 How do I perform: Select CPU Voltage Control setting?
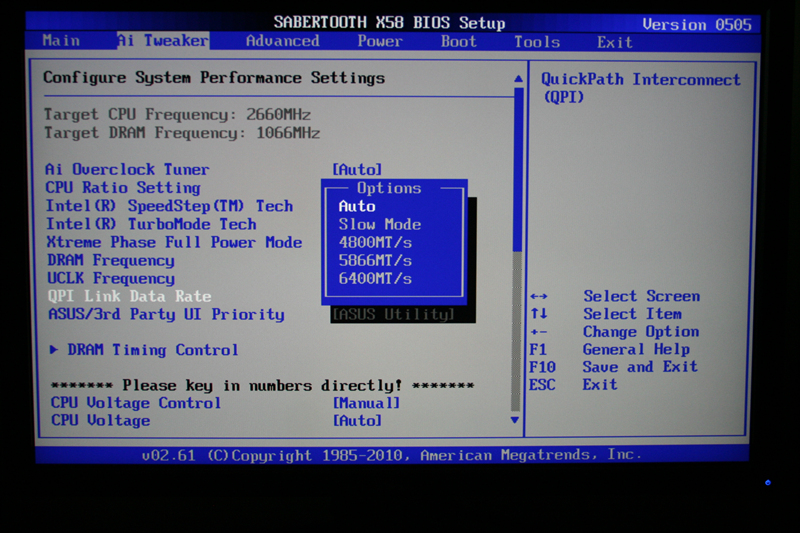click(136, 403)
